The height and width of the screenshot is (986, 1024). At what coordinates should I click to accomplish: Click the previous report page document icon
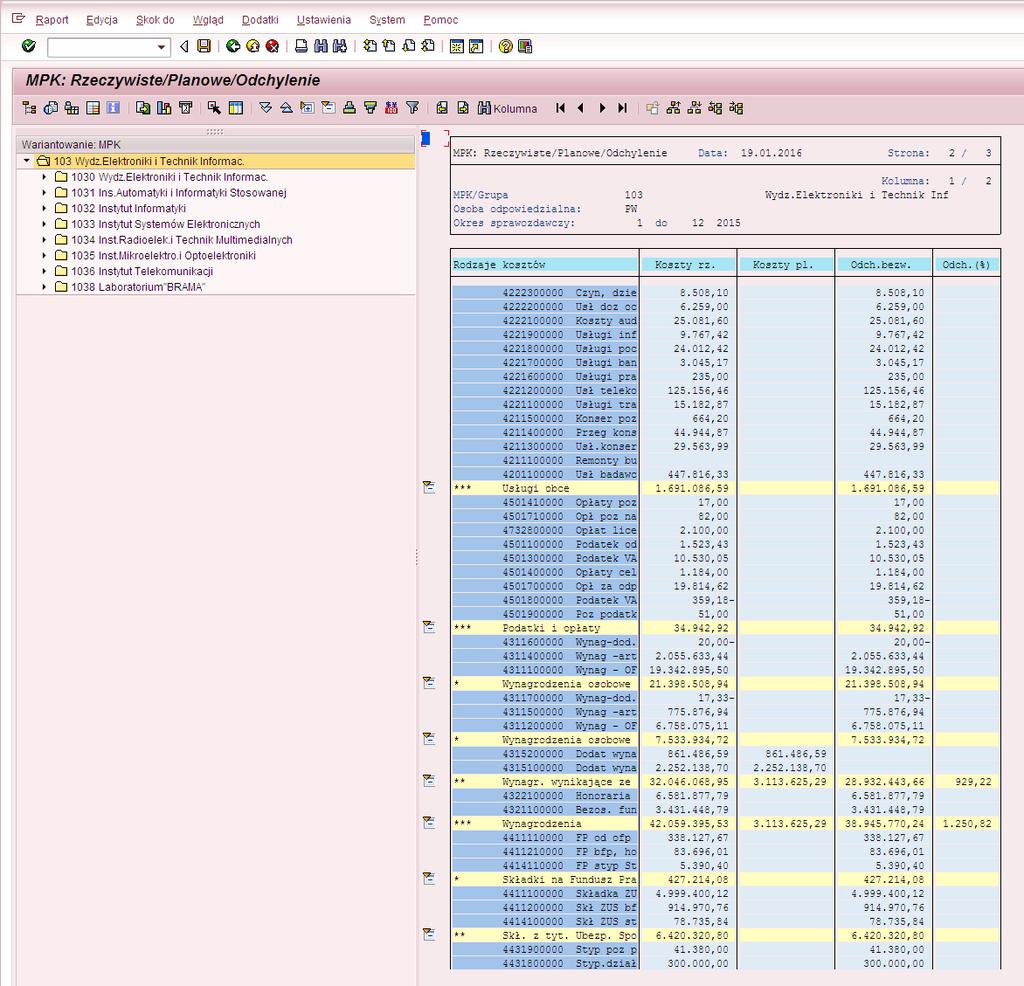point(442,108)
